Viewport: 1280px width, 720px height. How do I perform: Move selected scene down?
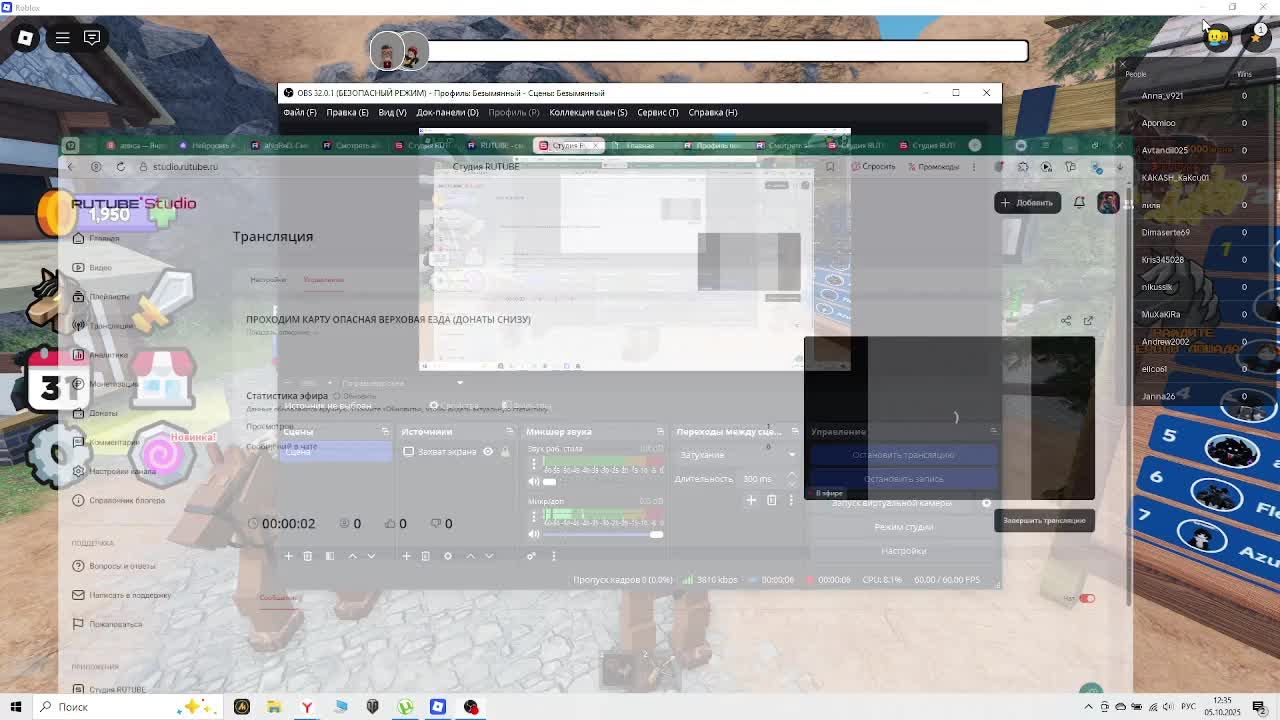tap(371, 556)
